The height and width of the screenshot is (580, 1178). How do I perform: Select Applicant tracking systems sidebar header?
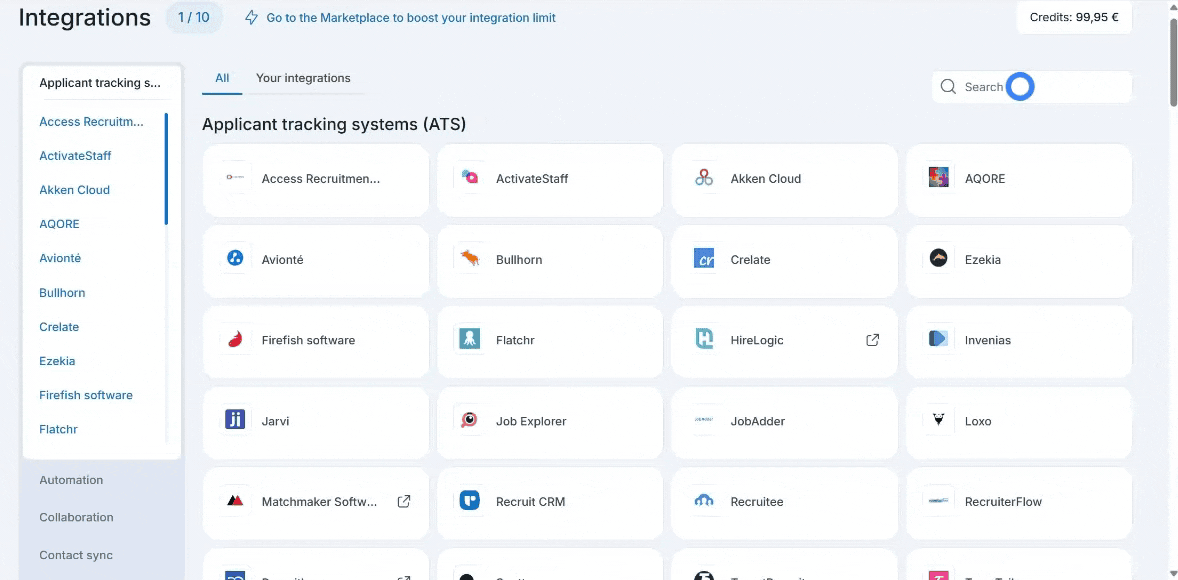point(101,83)
